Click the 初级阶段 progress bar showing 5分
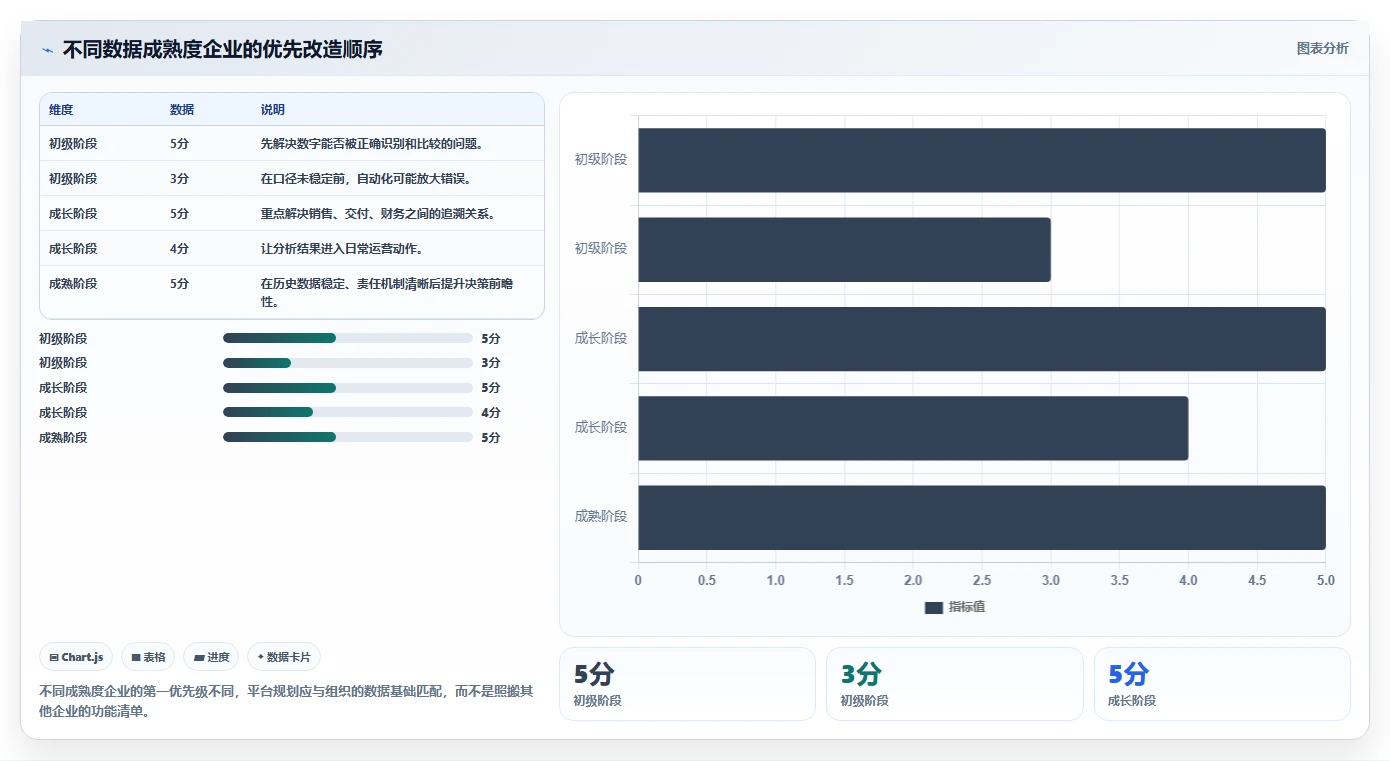This screenshot has width=1390, height=761. coord(348,338)
